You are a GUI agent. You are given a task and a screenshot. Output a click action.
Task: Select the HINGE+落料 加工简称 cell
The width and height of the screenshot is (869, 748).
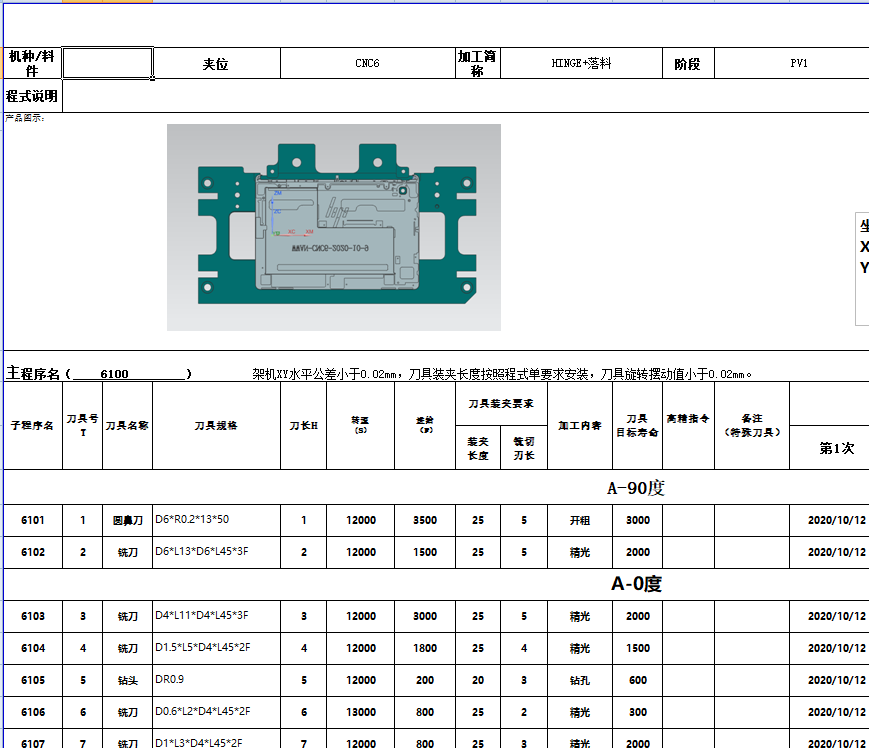(582, 62)
